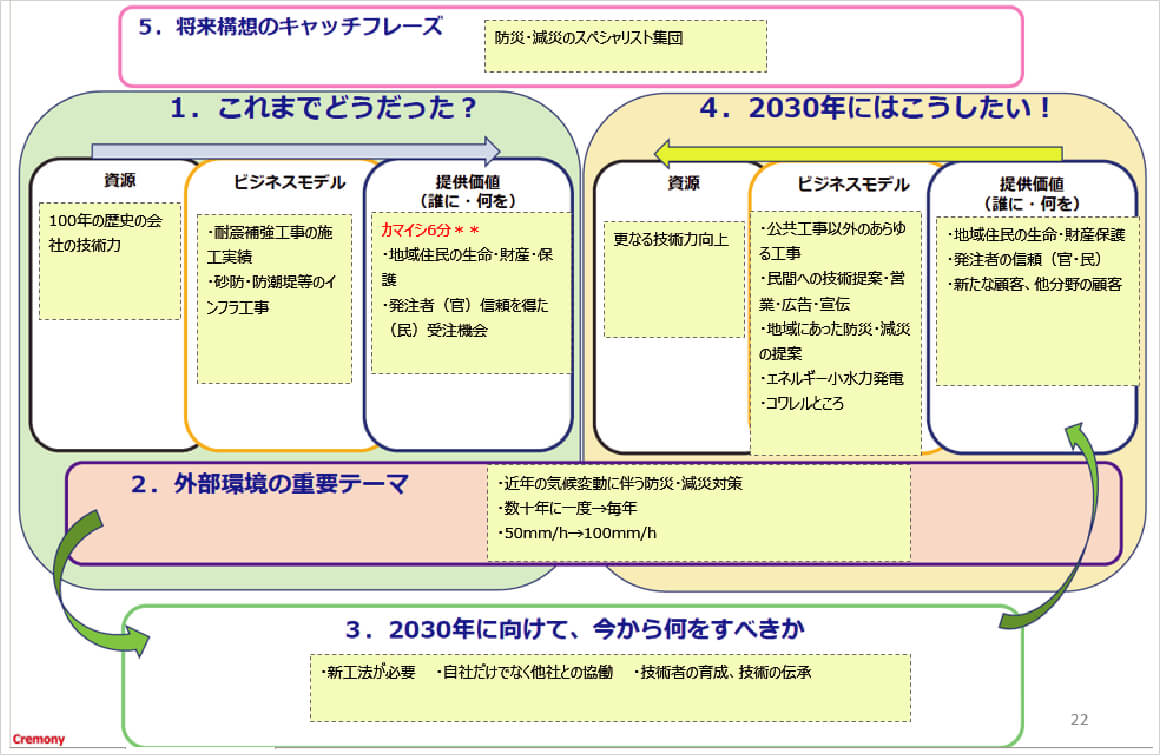This screenshot has width=1160, height=756.
Task: Click the bullet '自社だけでなく他社との協働'
Action: coord(524,672)
